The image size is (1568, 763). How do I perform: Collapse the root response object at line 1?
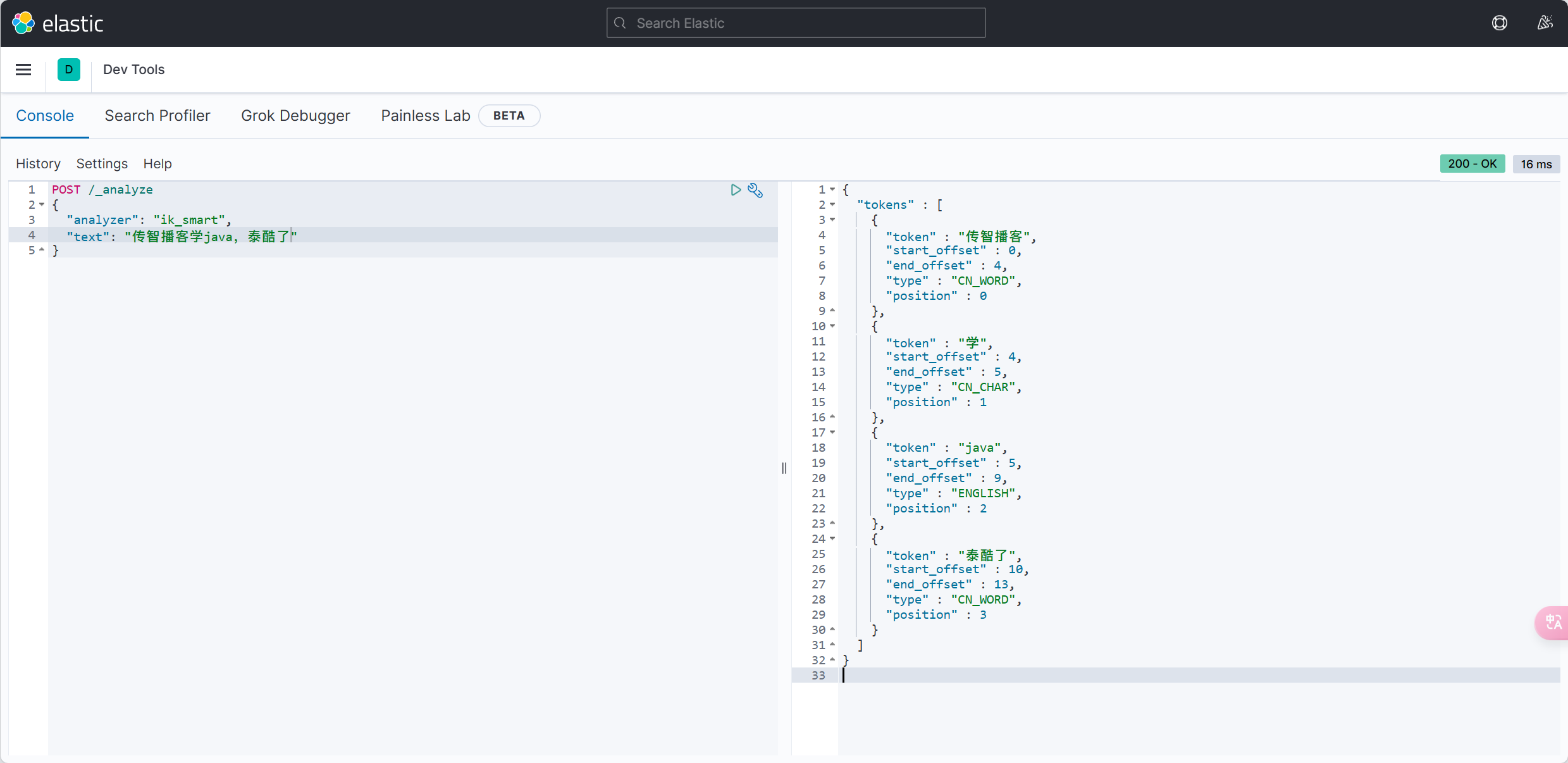coord(832,189)
